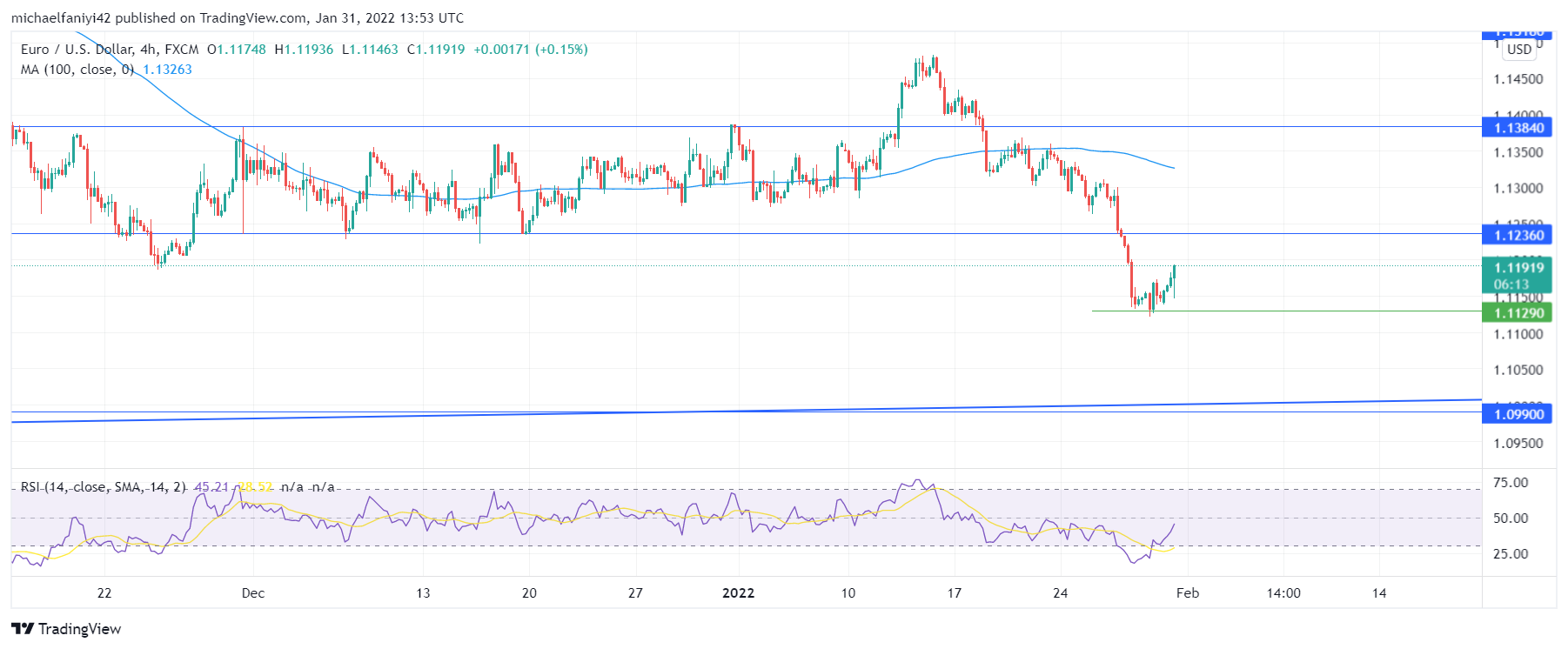Click the change value +0.00171 (+0.15%)
Image resolution: width=1568 pixels, height=649 pixels.
click(x=531, y=50)
